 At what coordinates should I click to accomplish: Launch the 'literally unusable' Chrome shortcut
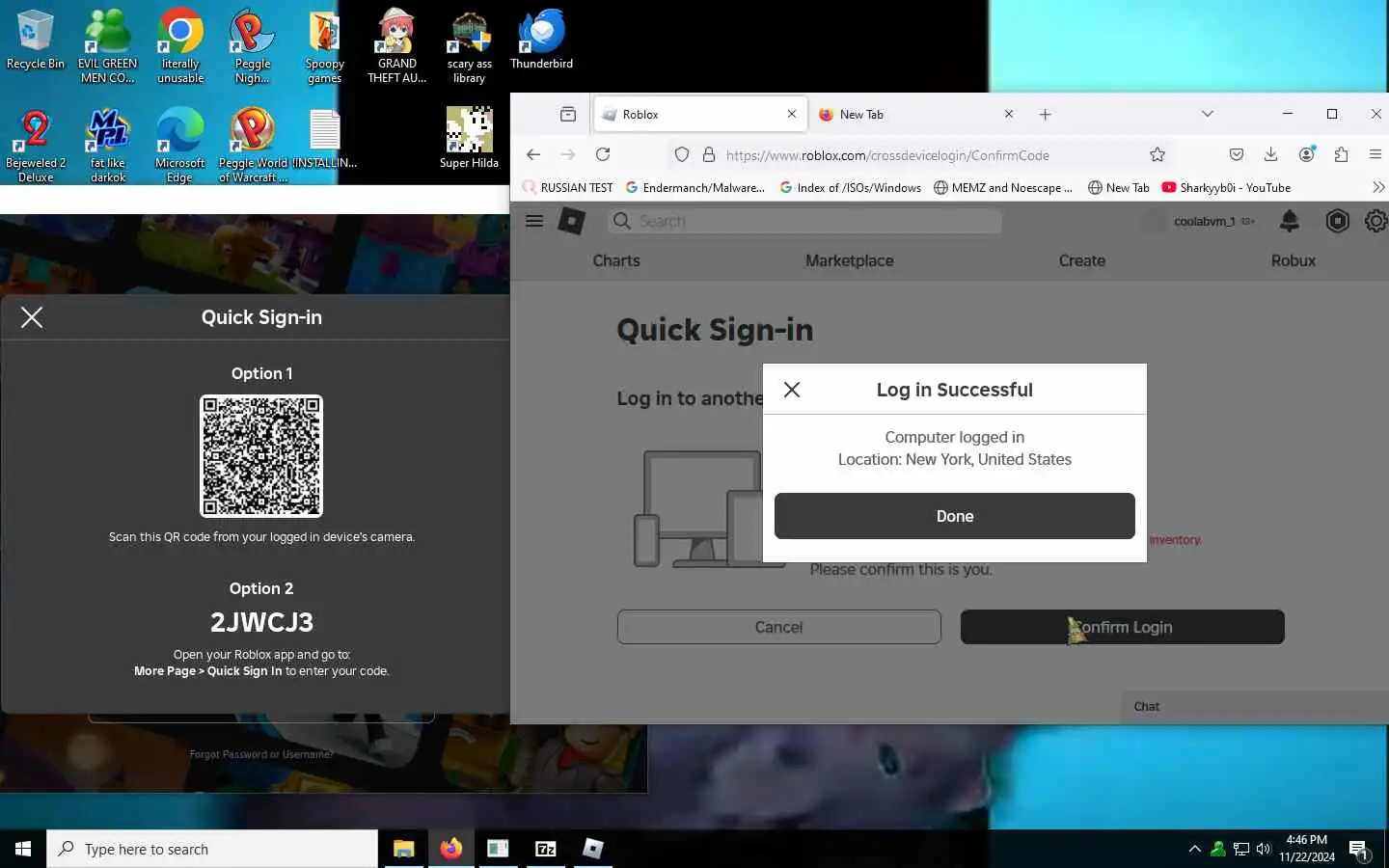click(x=180, y=46)
